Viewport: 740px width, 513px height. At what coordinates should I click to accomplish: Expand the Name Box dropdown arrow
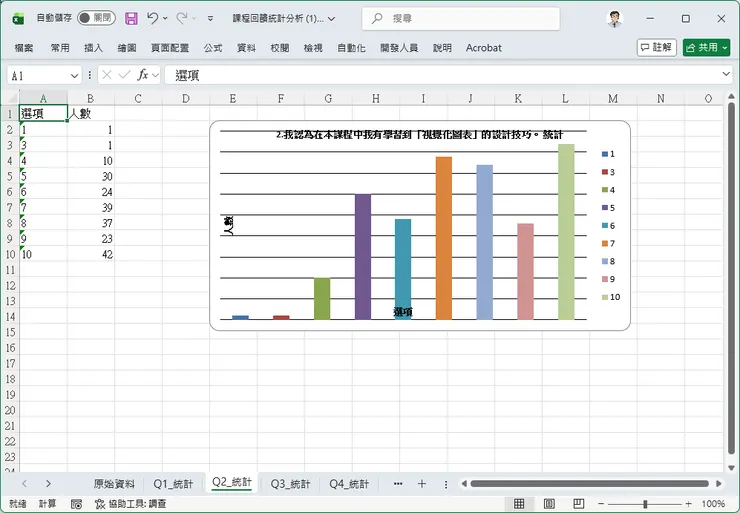point(74,76)
